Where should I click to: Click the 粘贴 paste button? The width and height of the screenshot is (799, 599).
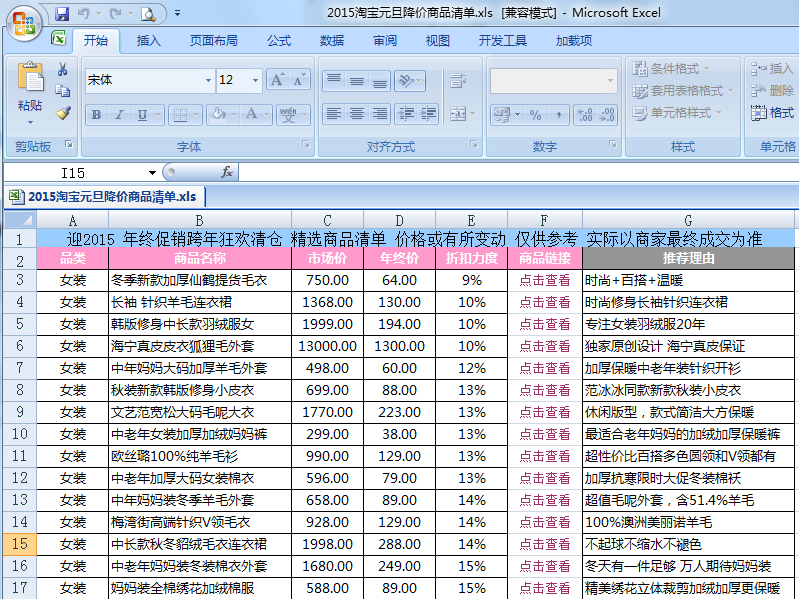coord(30,90)
